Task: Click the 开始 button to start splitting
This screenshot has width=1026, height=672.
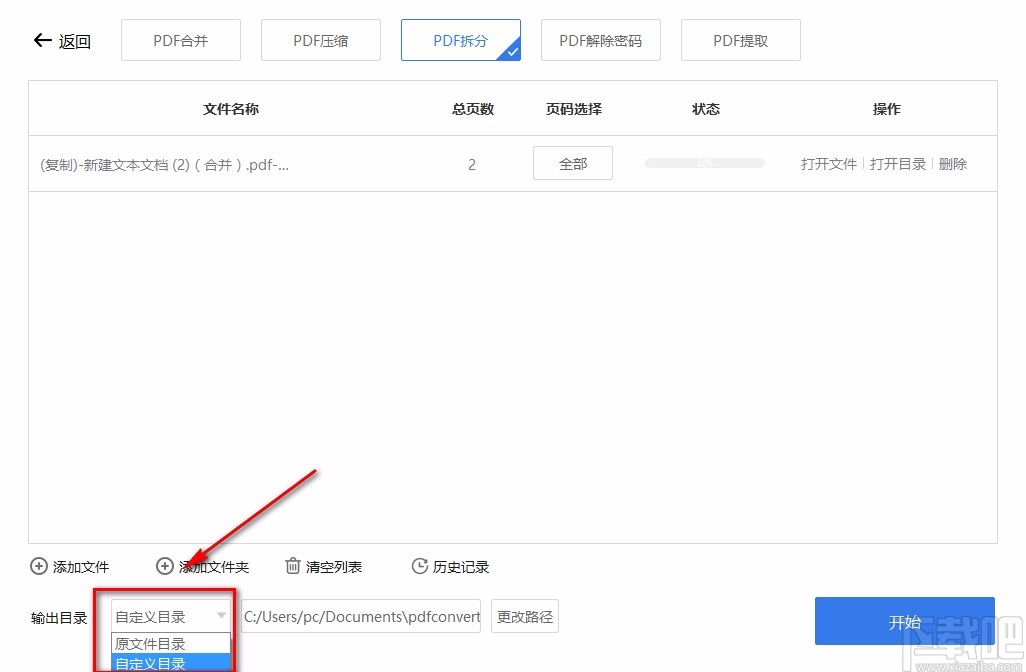Action: [903, 620]
